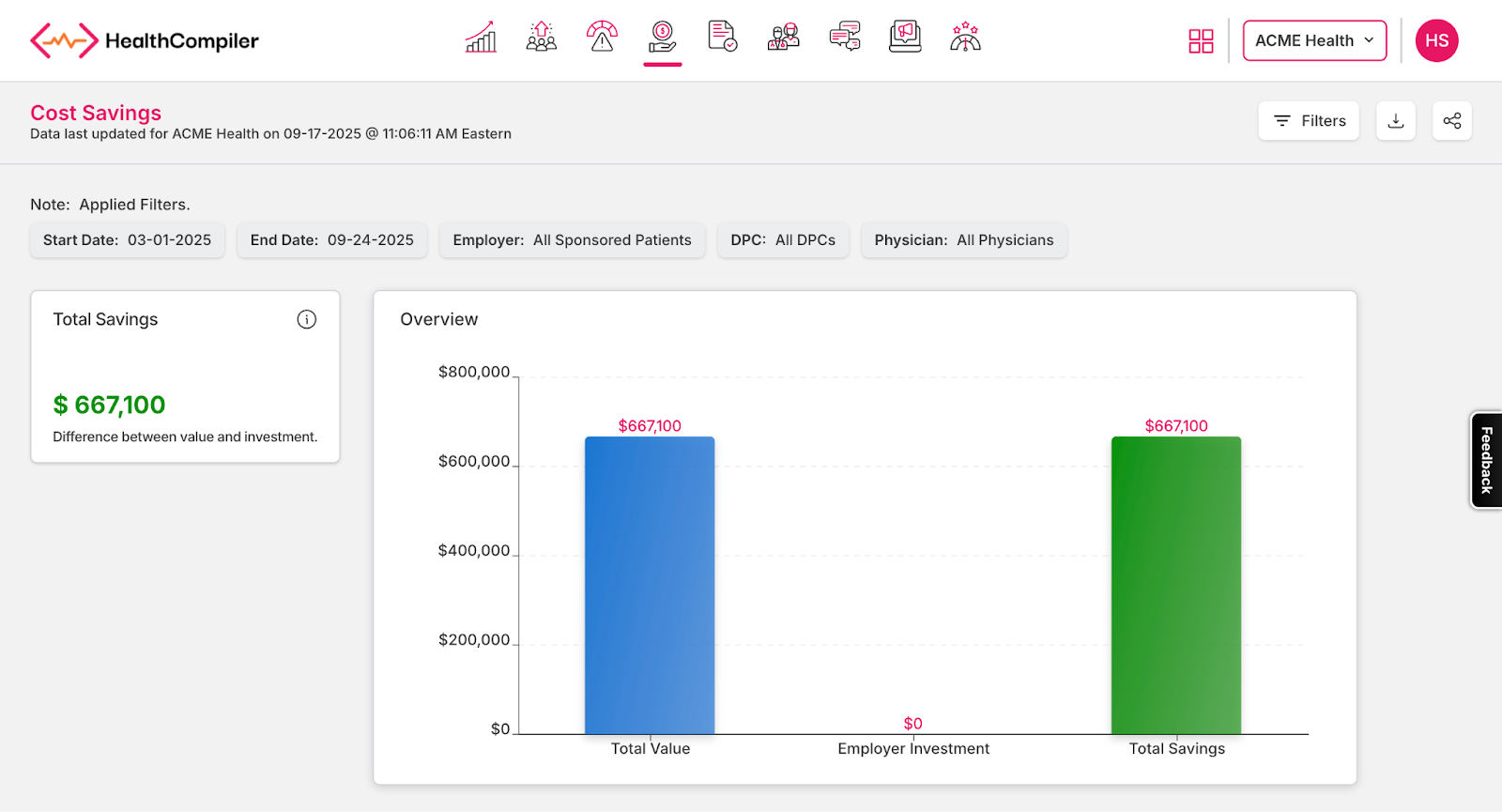This screenshot has width=1502, height=812.
Task: Click the group with up-arrow nav icon
Action: tap(542, 38)
